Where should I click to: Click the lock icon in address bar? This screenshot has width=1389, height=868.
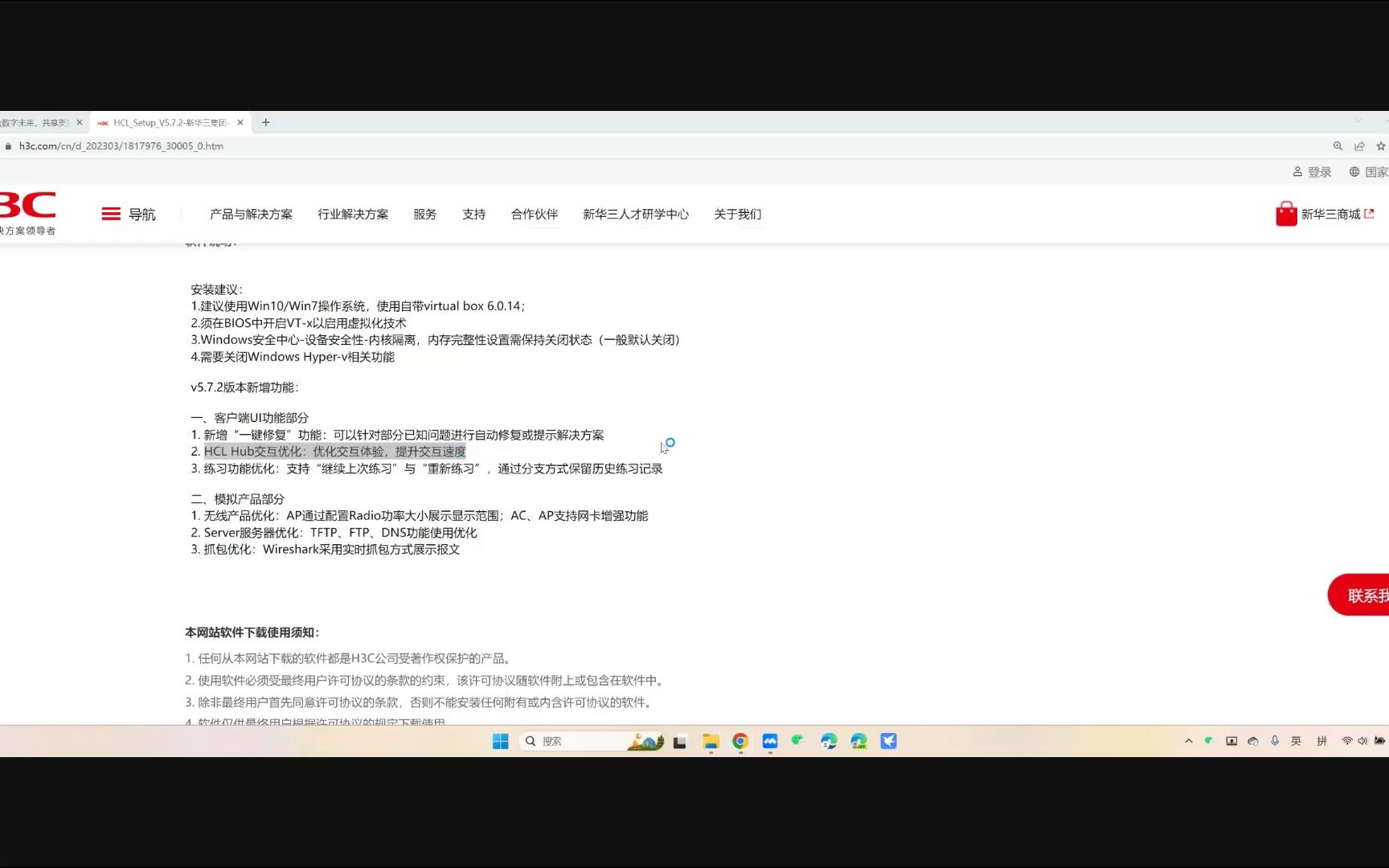[x=9, y=146]
